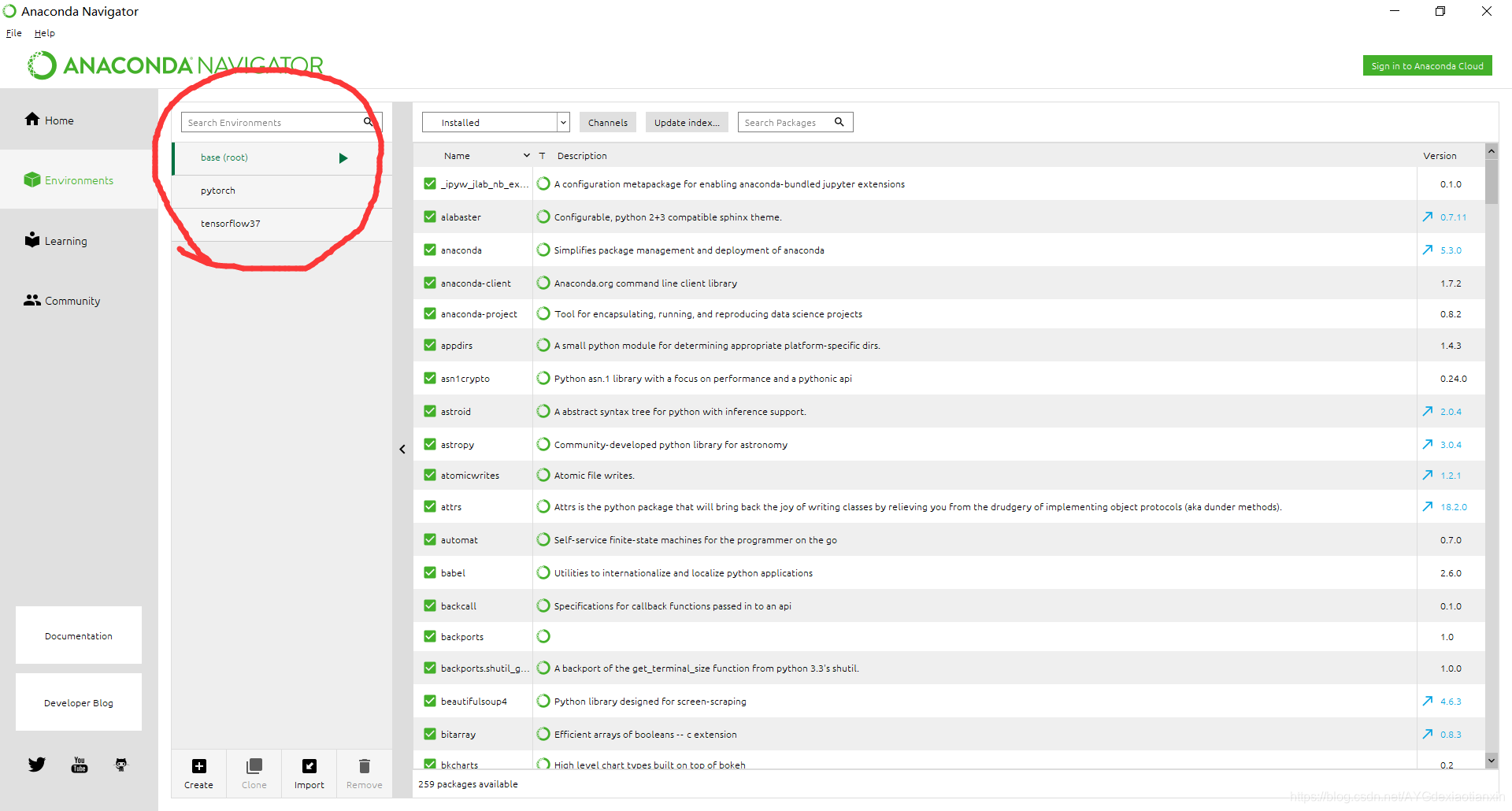Image resolution: width=1512 pixels, height=811 pixels.
Task: Click the green play arrow on base (root)
Action: tap(343, 158)
